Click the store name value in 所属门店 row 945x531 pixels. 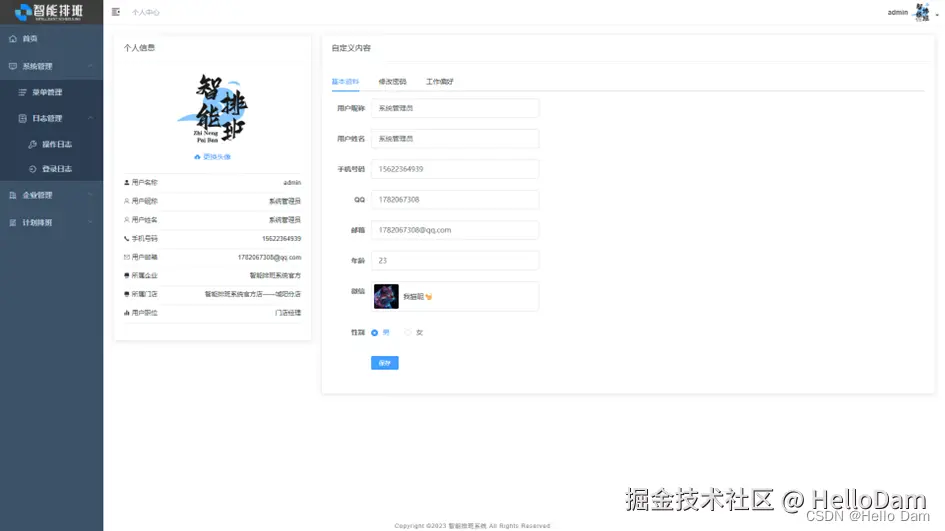point(253,294)
